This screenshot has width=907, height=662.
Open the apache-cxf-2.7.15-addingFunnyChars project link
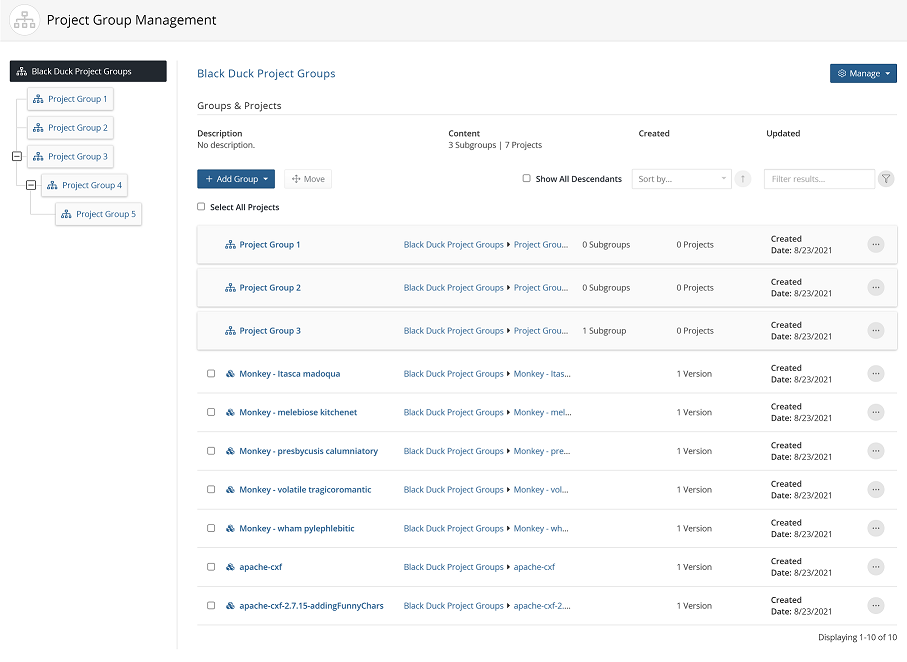click(311, 606)
